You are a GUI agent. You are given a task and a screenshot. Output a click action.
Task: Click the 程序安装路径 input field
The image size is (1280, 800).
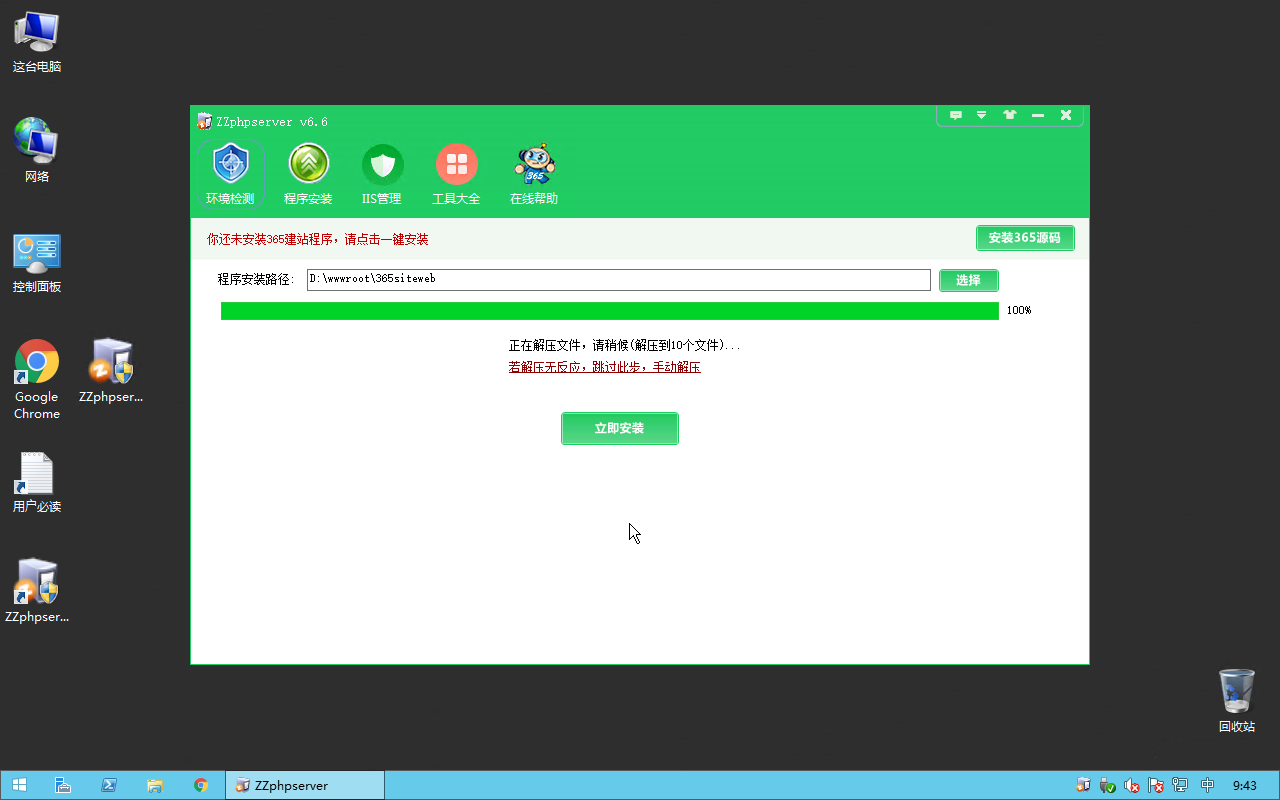tap(619, 279)
